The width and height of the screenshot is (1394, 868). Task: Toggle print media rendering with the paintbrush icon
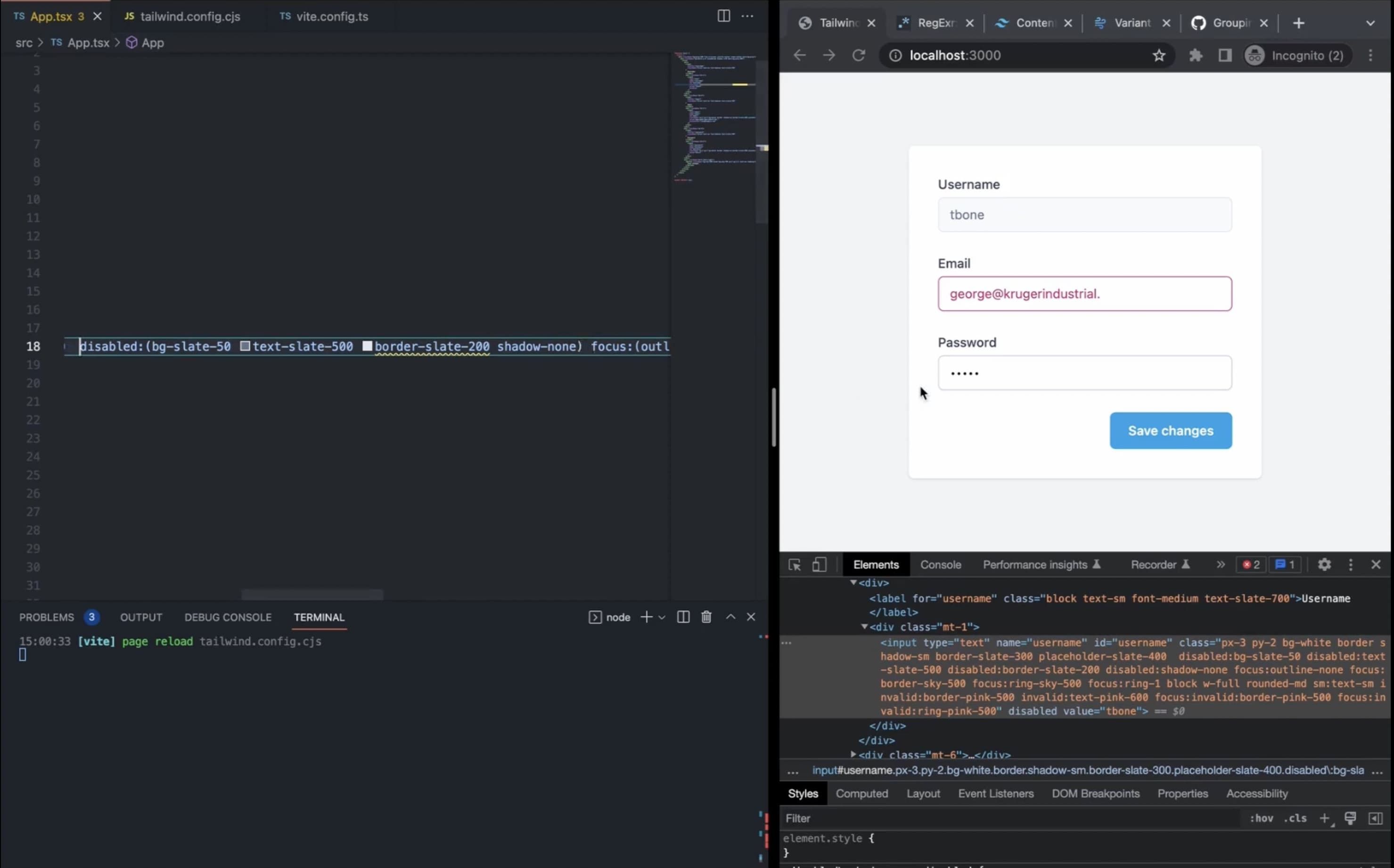coord(1350,818)
